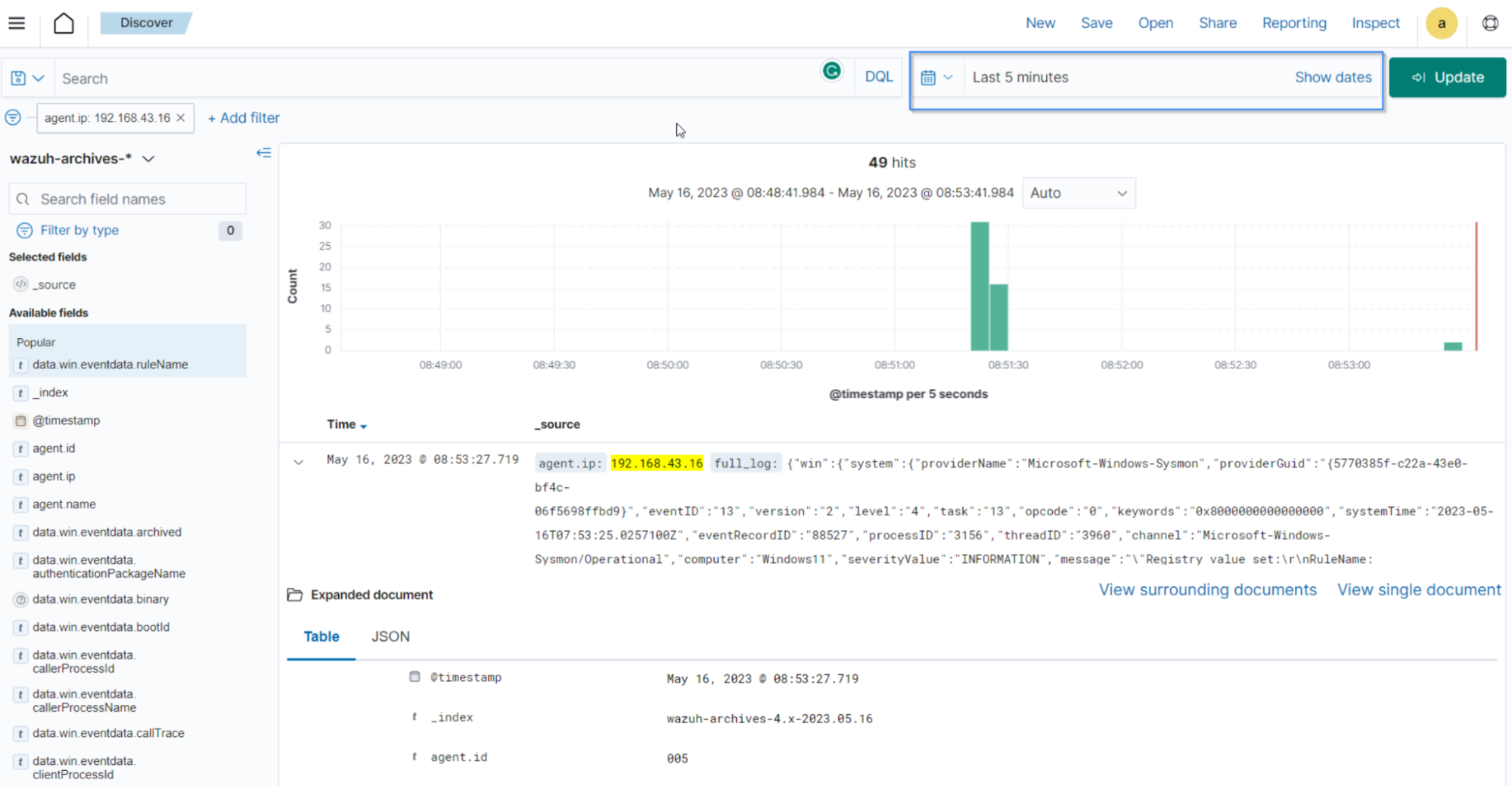Switch to the JSON tab

coord(390,636)
